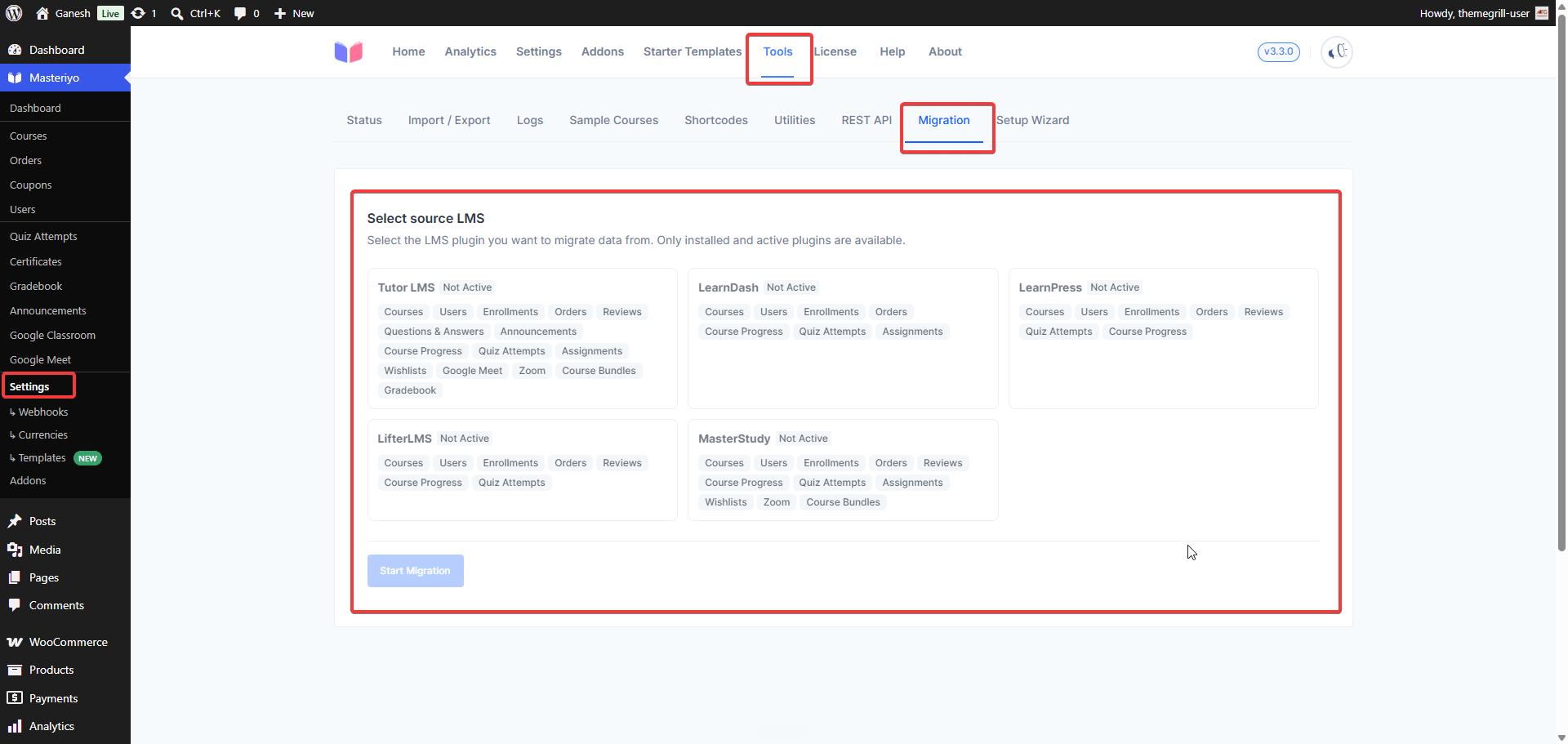Open the Shortcodes sub-tab
This screenshot has height=744, width=1568.
(x=716, y=120)
